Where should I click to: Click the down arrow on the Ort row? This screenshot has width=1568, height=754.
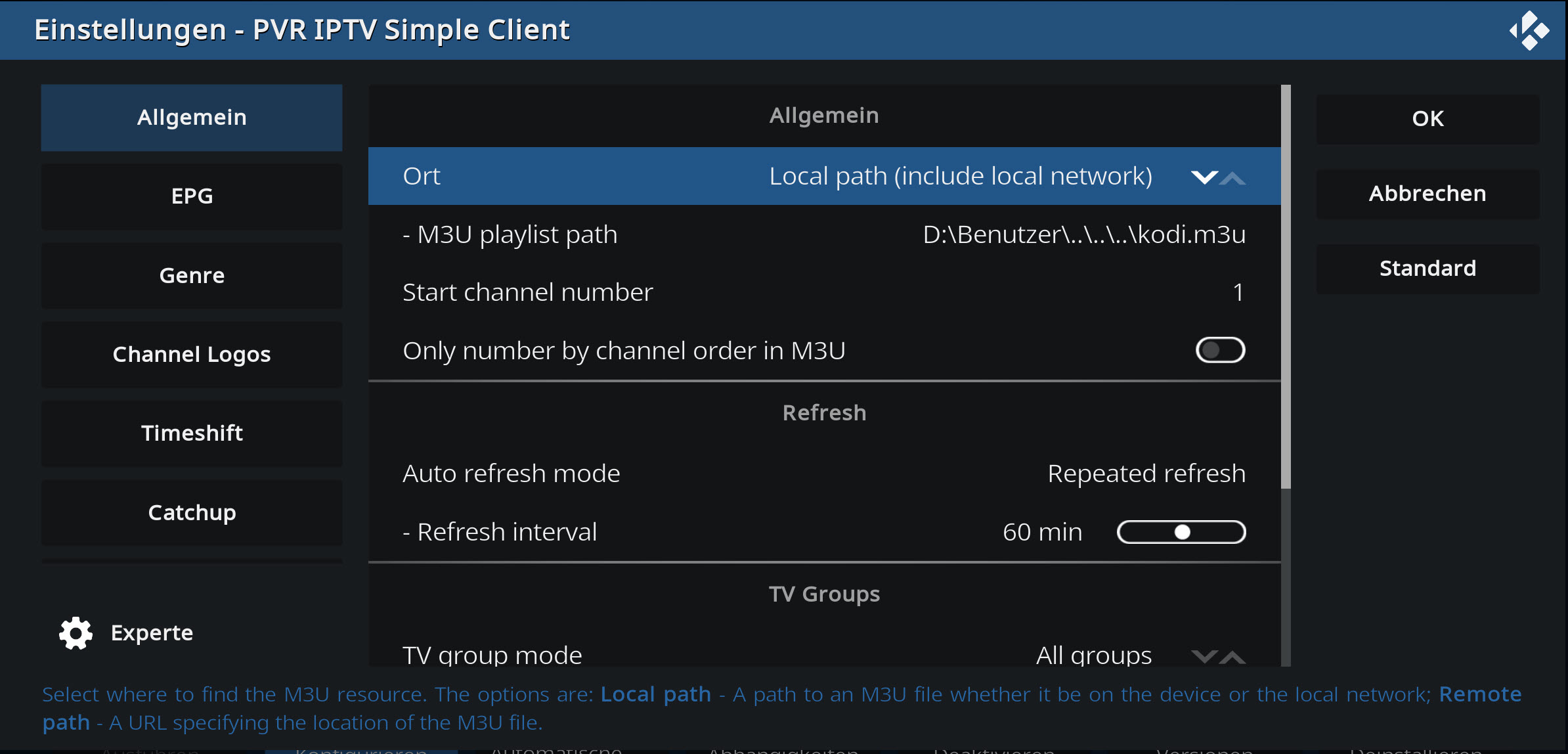point(1204,177)
